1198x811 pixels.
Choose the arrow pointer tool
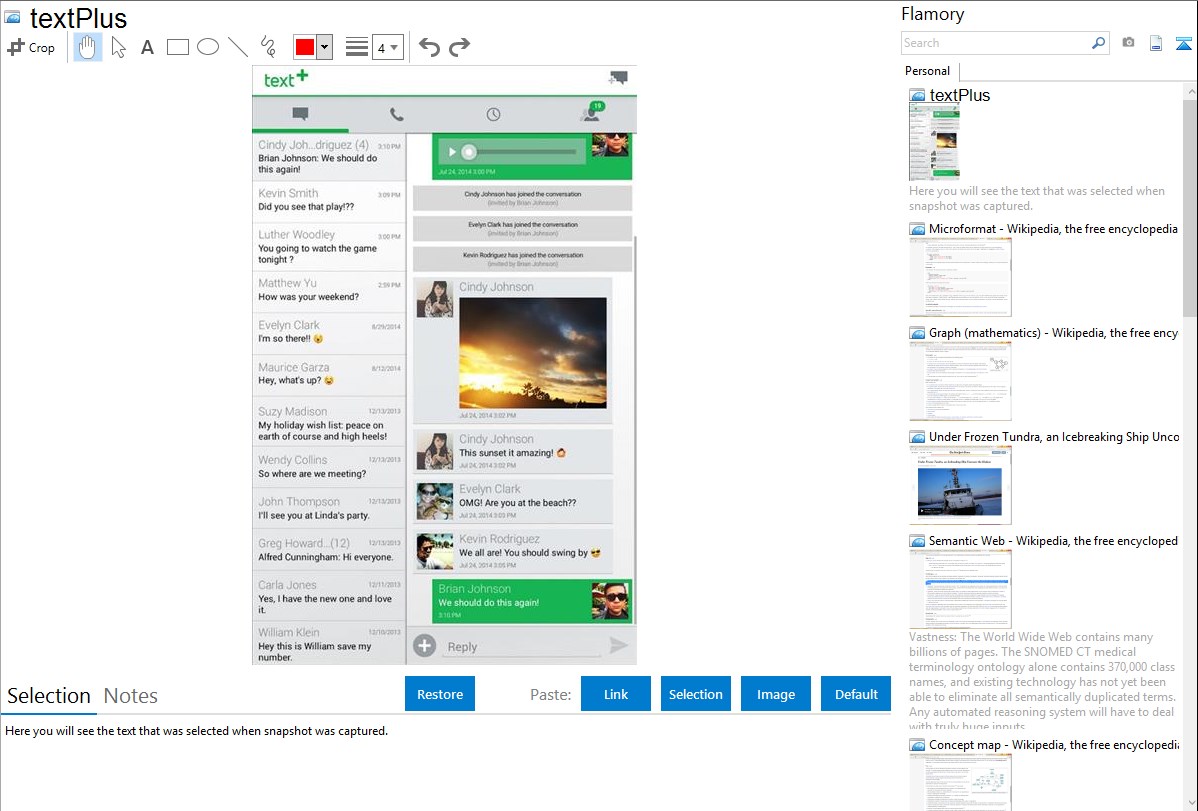pyautogui.click(x=118, y=47)
